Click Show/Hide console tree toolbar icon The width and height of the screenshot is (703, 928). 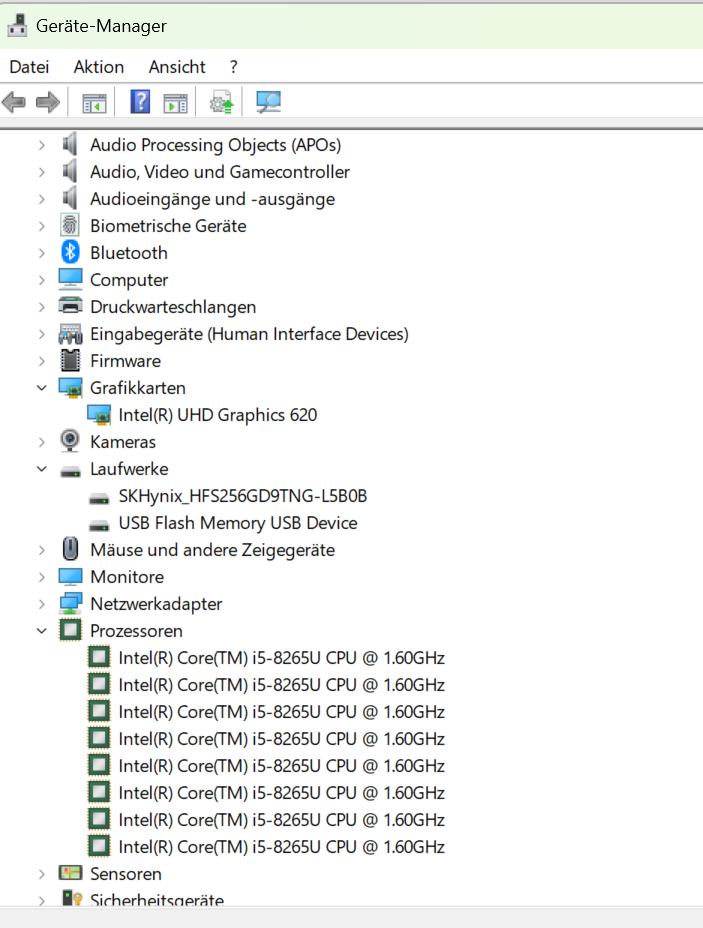click(x=94, y=103)
